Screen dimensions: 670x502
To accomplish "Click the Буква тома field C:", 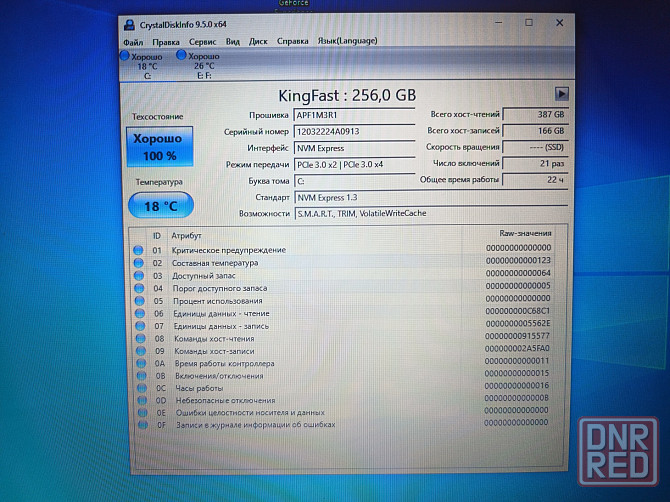I will (x=354, y=181).
